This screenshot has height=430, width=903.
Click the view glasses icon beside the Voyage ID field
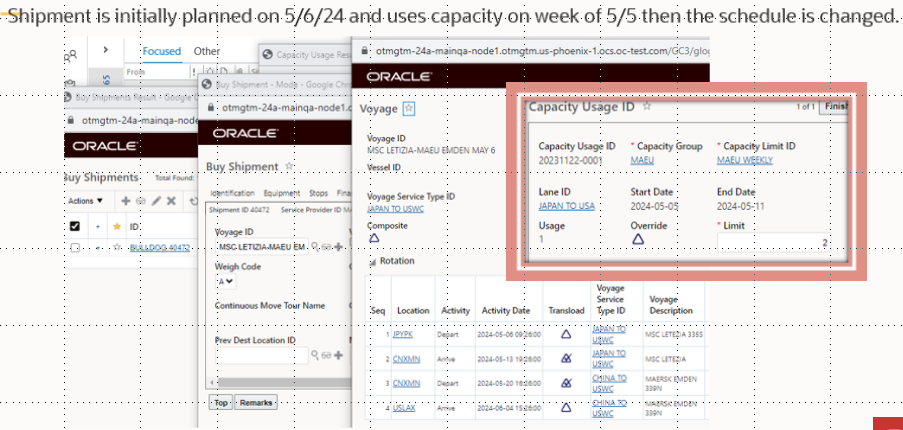point(326,247)
